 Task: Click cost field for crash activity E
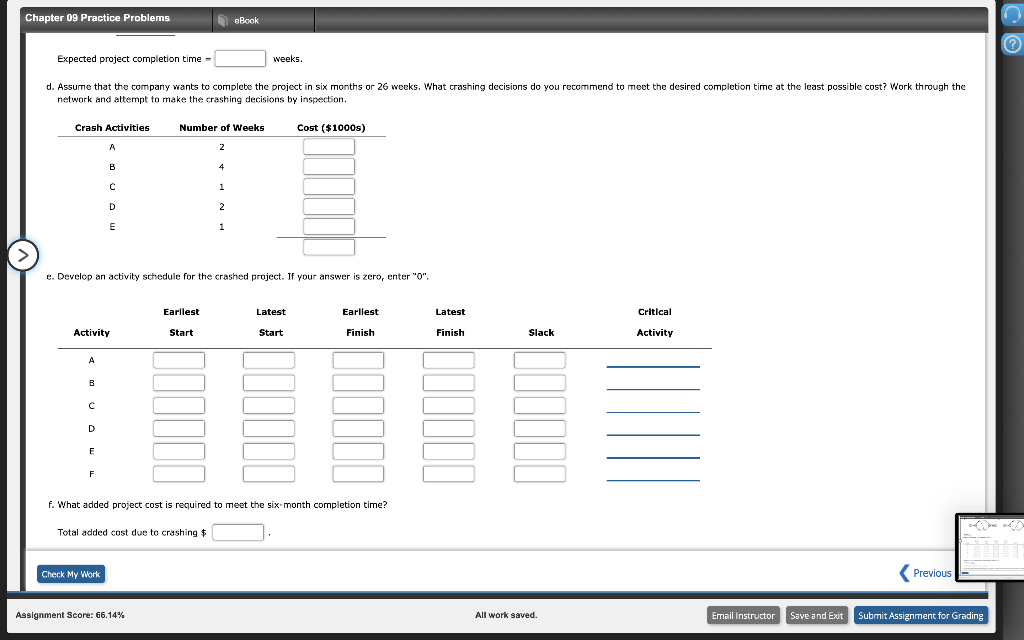coord(328,227)
